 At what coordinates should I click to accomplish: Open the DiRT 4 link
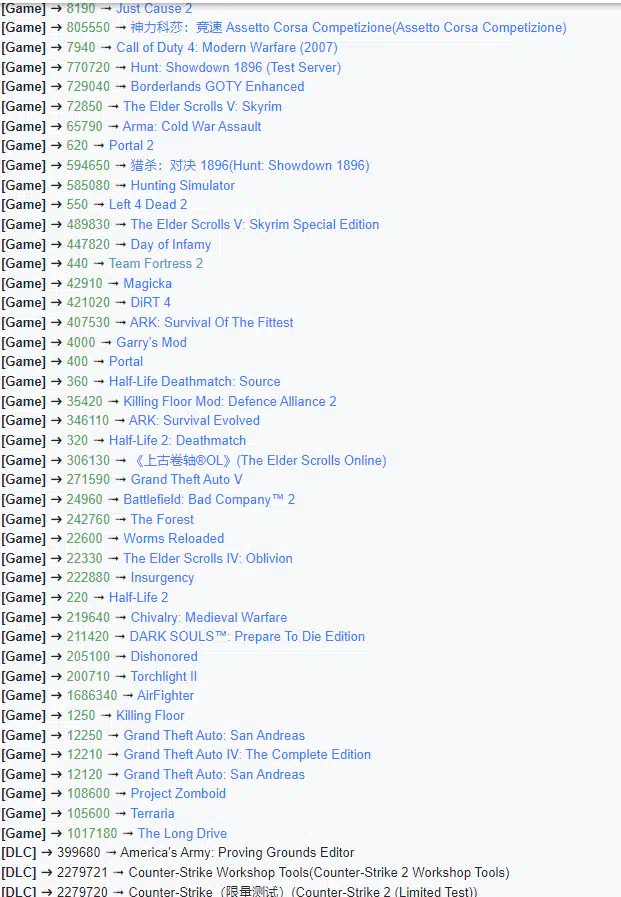pyautogui.click(x=150, y=302)
